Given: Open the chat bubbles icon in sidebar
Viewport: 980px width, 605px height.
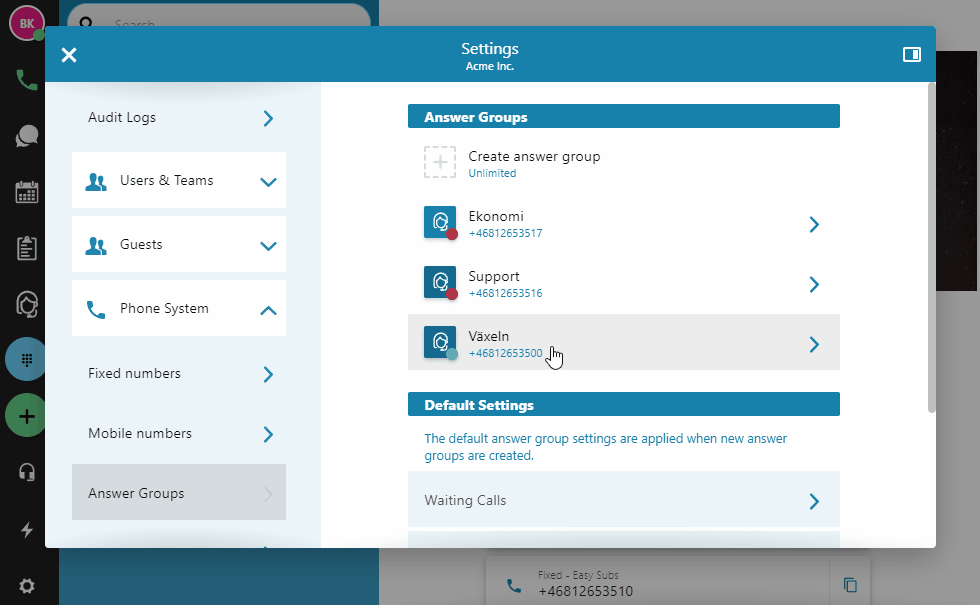Looking at the screenshot, I should (26, 136).
